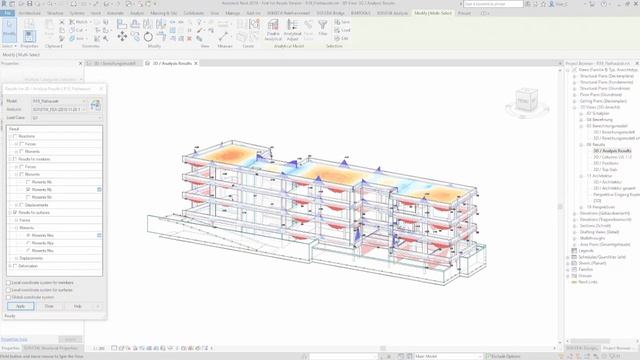Click the Save icon in quick access toolbar

[29, 4]
